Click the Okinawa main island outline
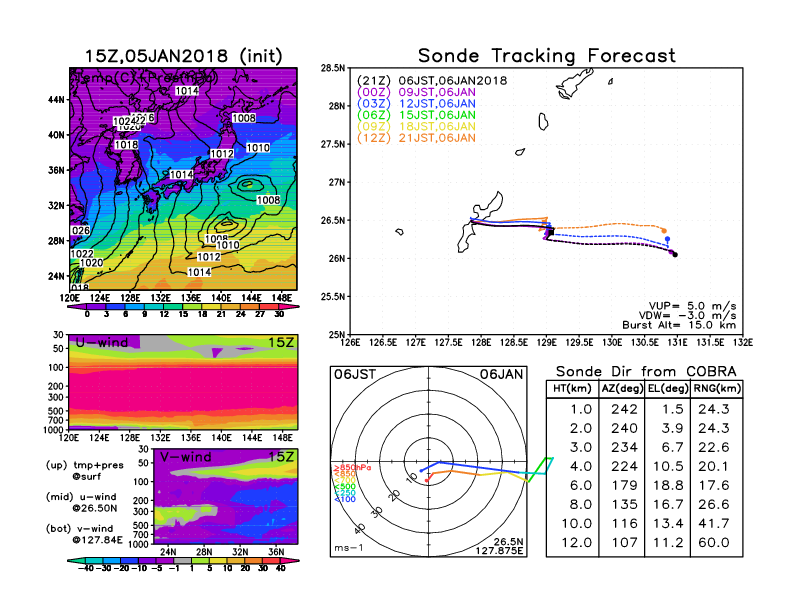The height and width of the screenshot is (612, 792). coord(466,237)
